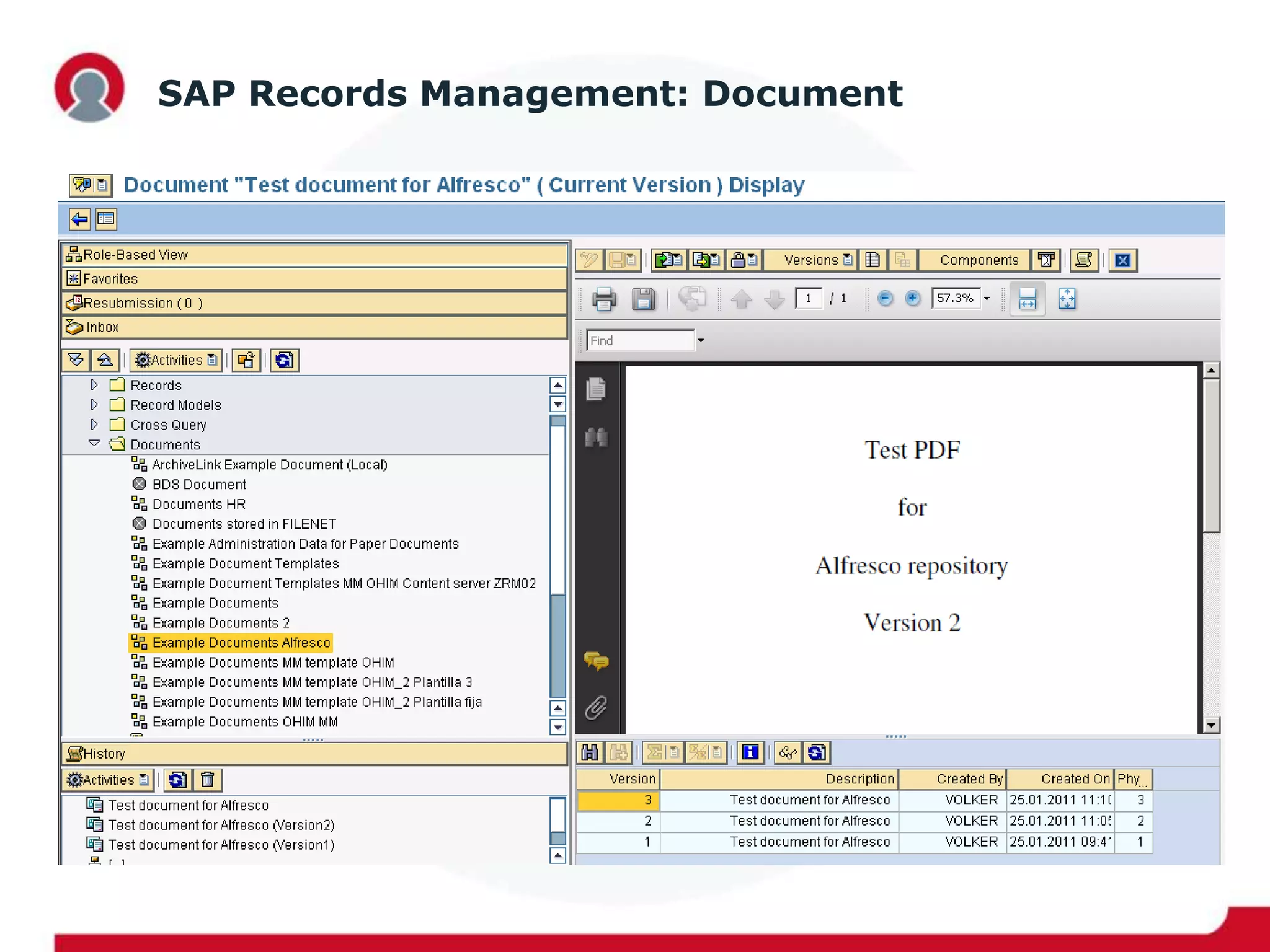Open the Activities dropdown above the tree
1270x952 pixels.
176,360
